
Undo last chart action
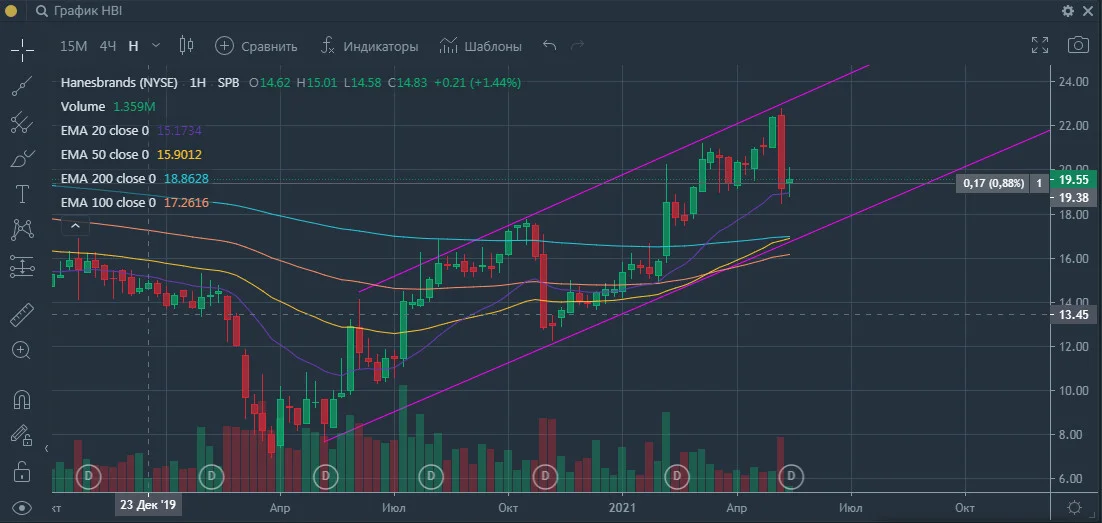click(x=550, y=46)
